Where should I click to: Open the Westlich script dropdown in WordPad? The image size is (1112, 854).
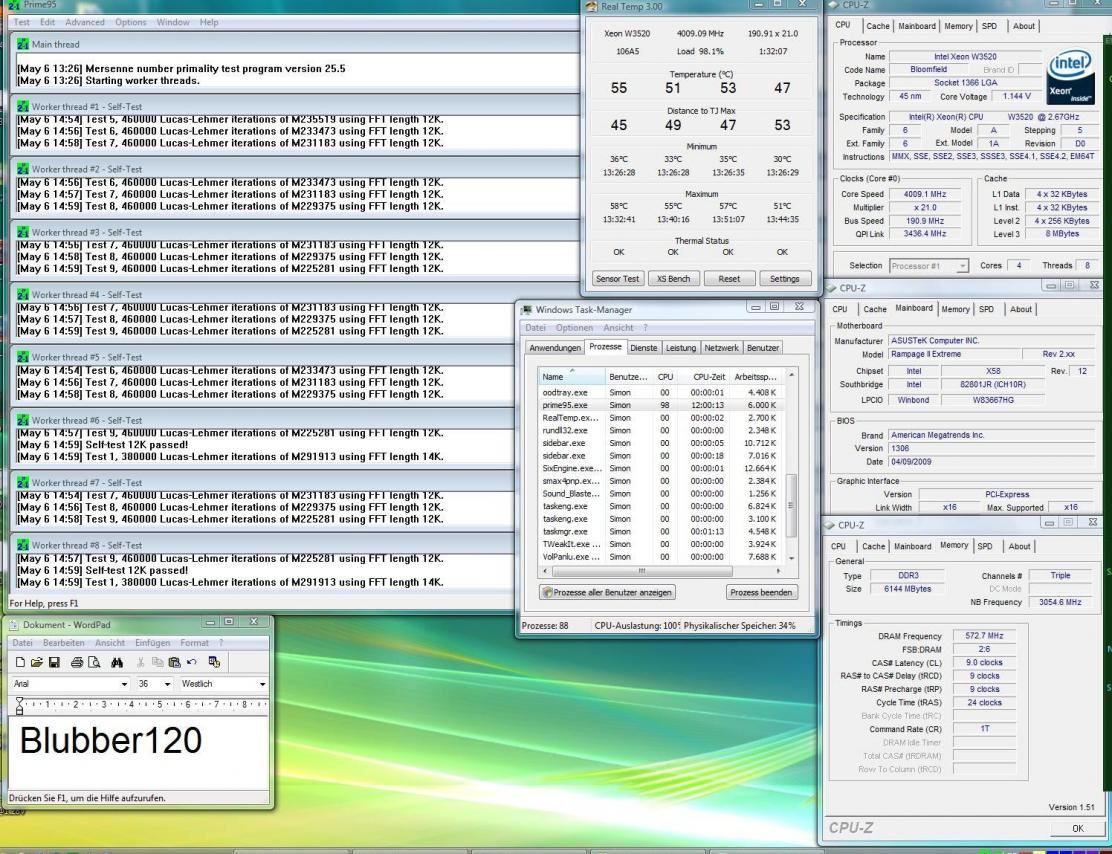click(262, 684)
